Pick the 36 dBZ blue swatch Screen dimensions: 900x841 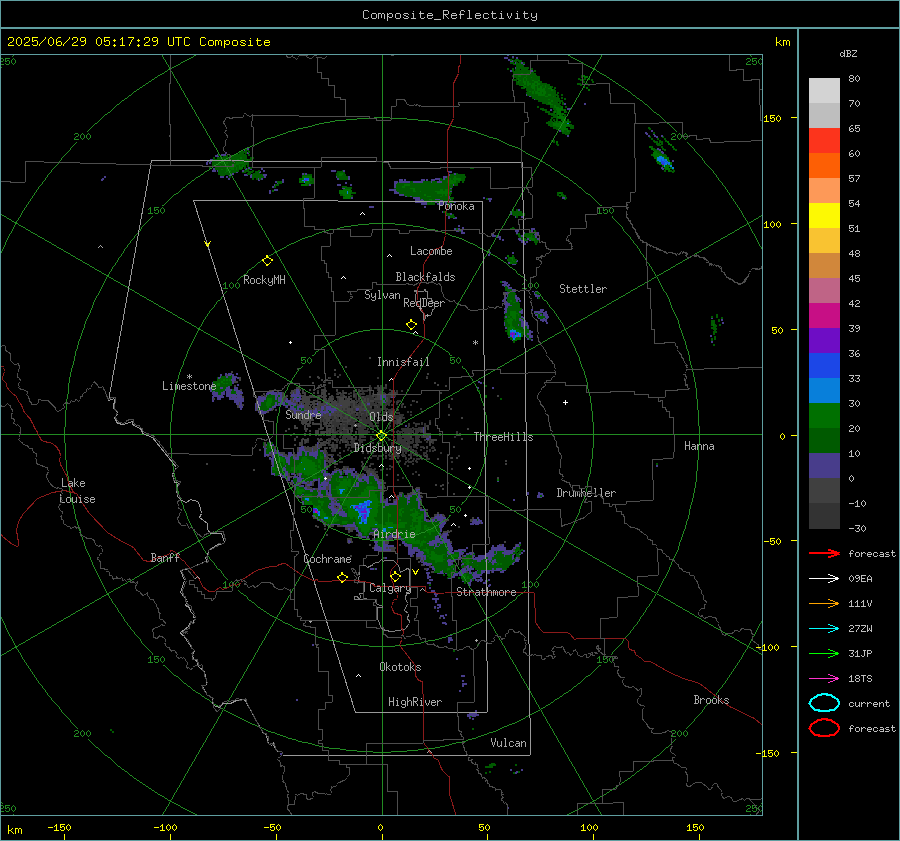(x=824, y=365)
